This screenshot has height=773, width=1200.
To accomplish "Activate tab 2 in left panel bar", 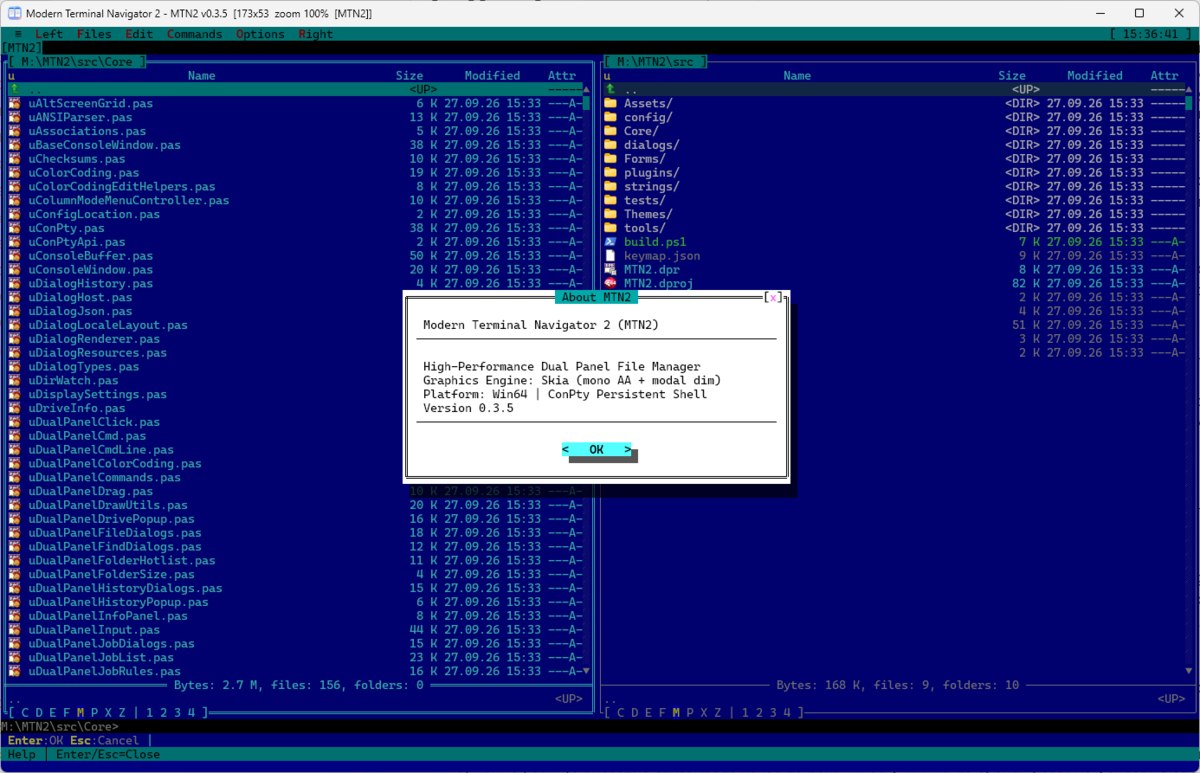I will pos(163,712).
